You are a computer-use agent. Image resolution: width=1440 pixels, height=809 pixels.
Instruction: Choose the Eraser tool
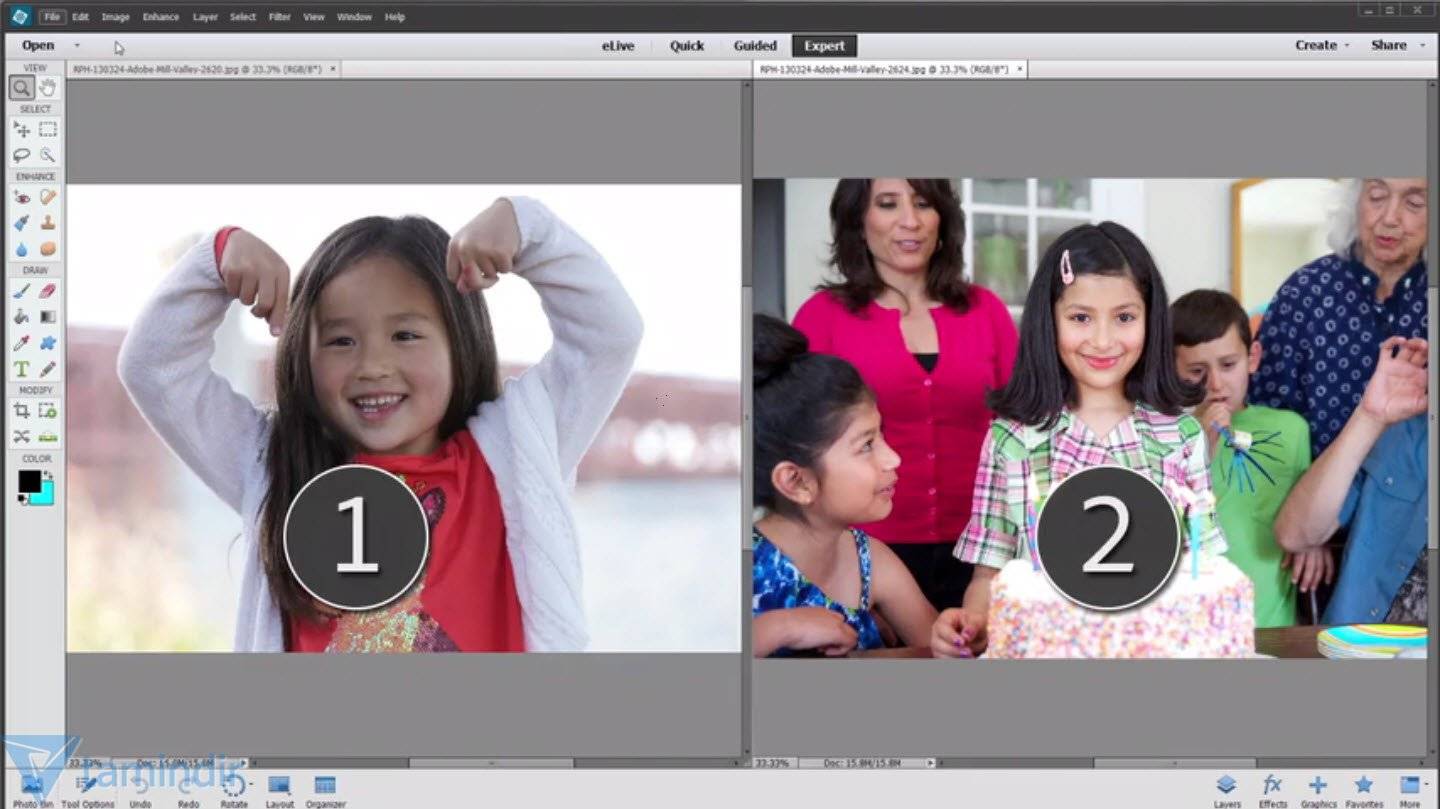pyautogui.click(x=47, y=291)
